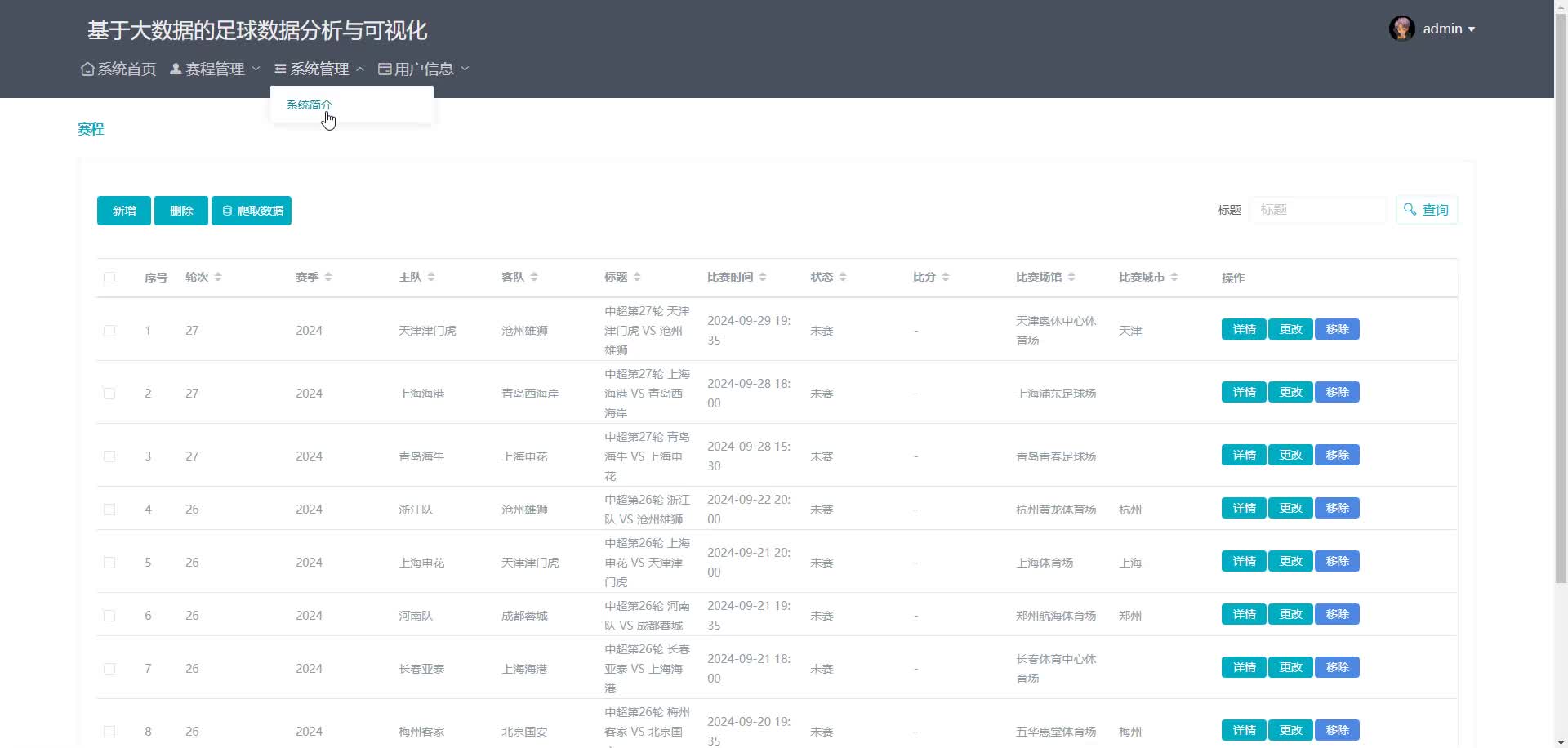
Task: Open the 用户信息 menu
Action: 424,69
